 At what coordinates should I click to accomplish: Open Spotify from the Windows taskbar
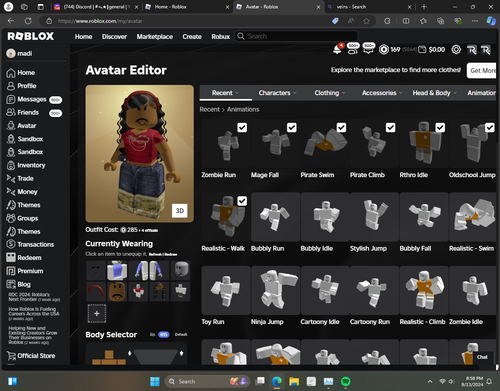[x=346, y=381]
